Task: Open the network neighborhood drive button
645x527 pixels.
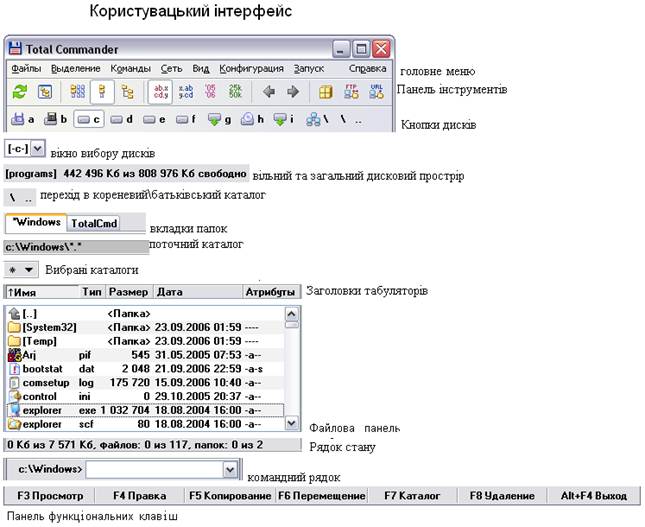Action: pos(317,119)
